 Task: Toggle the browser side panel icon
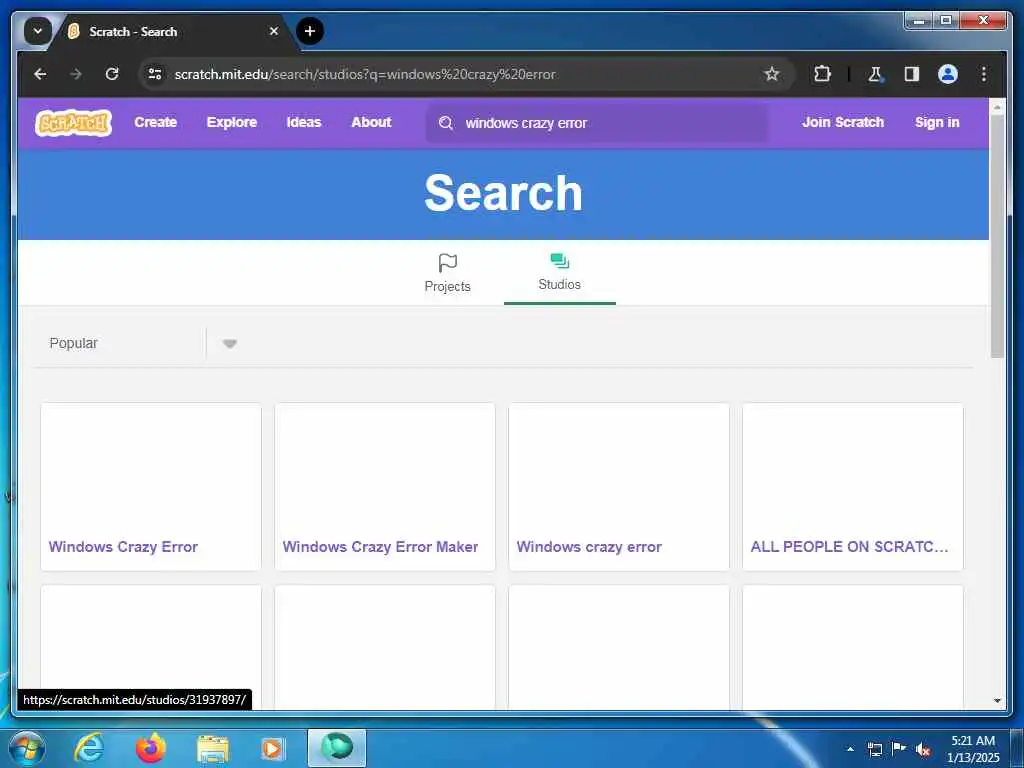pyautogui.click(x=912, y=74)
